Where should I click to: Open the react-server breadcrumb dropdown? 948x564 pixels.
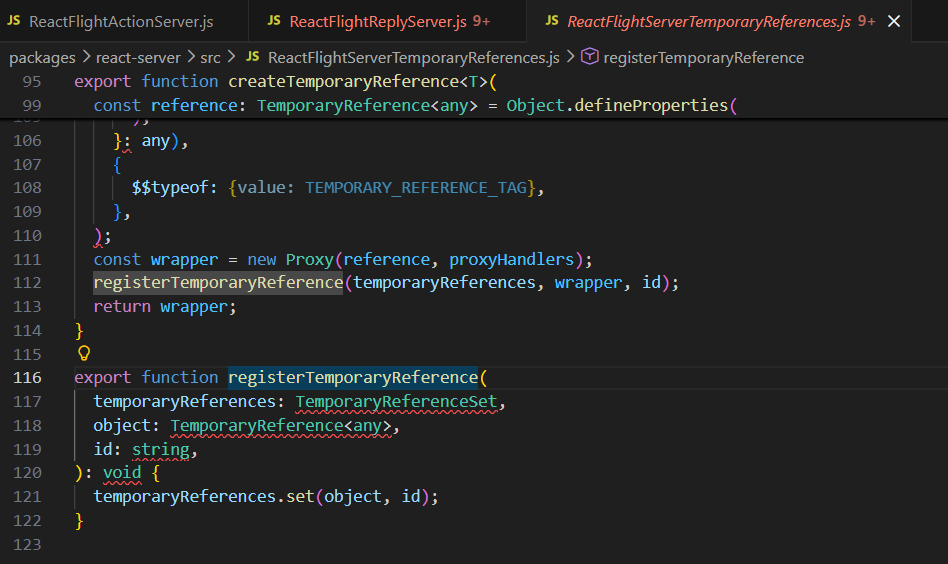coord(139,58)
